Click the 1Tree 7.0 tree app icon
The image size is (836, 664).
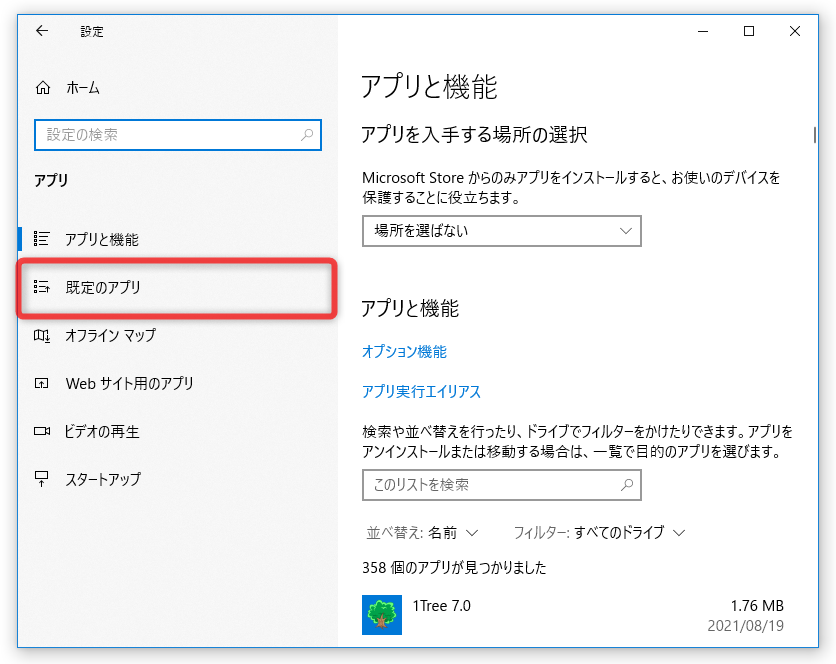pyautogui.click(x=382, y=615)
